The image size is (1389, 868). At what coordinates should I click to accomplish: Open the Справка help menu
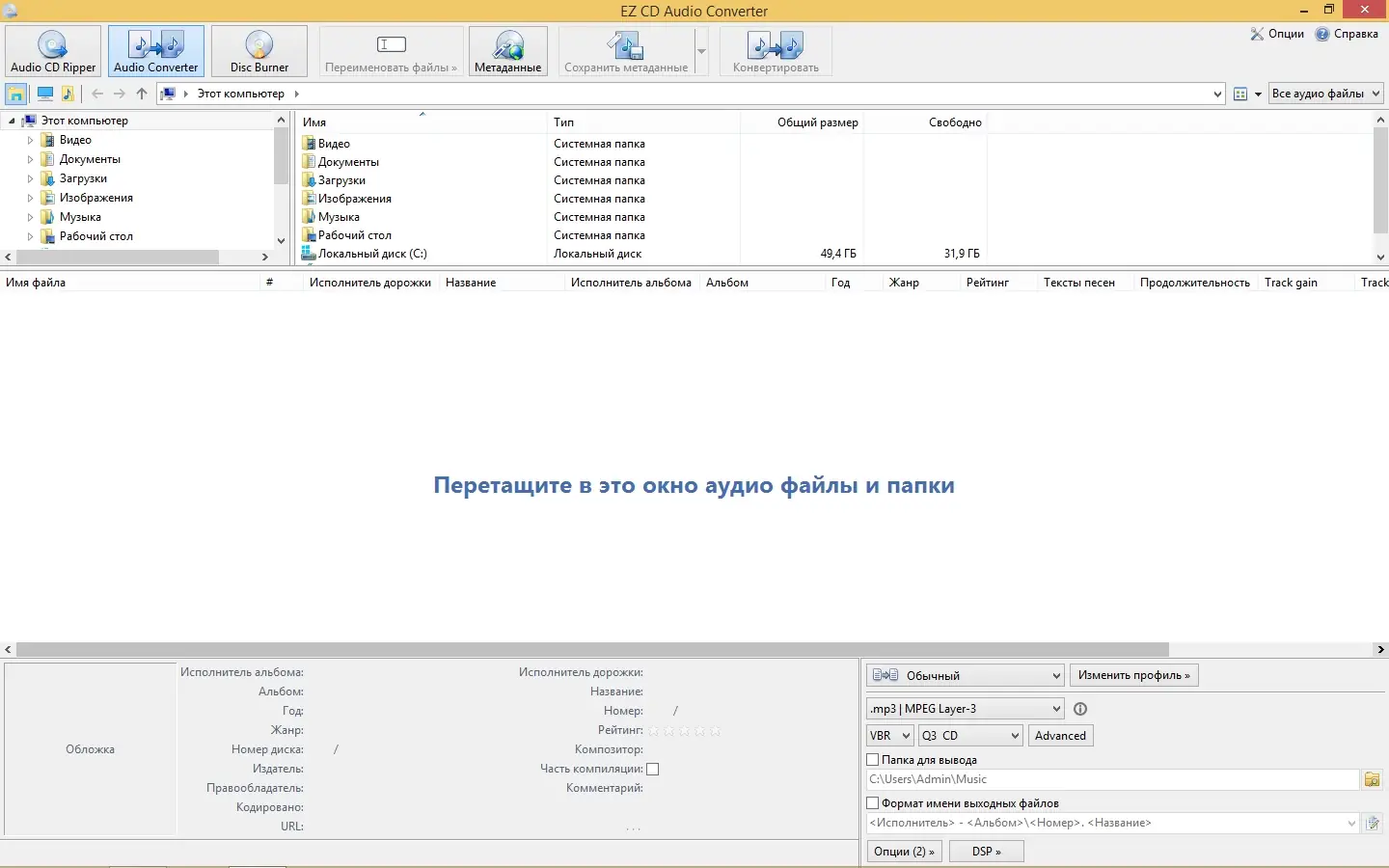(1347, 34)
